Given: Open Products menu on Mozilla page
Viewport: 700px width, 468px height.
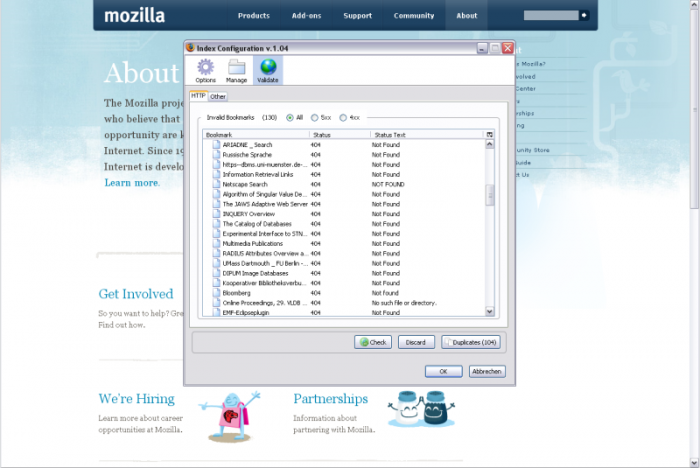Looking at the screenshot, I should tap(254, 16).
